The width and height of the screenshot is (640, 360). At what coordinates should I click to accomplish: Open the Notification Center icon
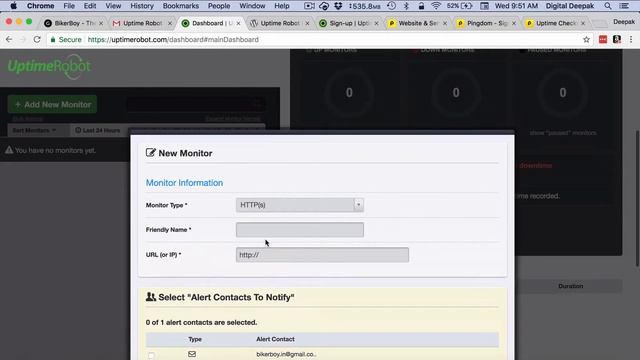[624, 6]
